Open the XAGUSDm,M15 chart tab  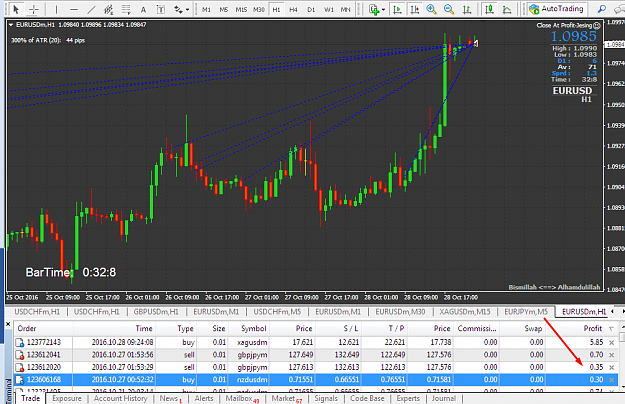pyautogui.click(x=465, y=312)
